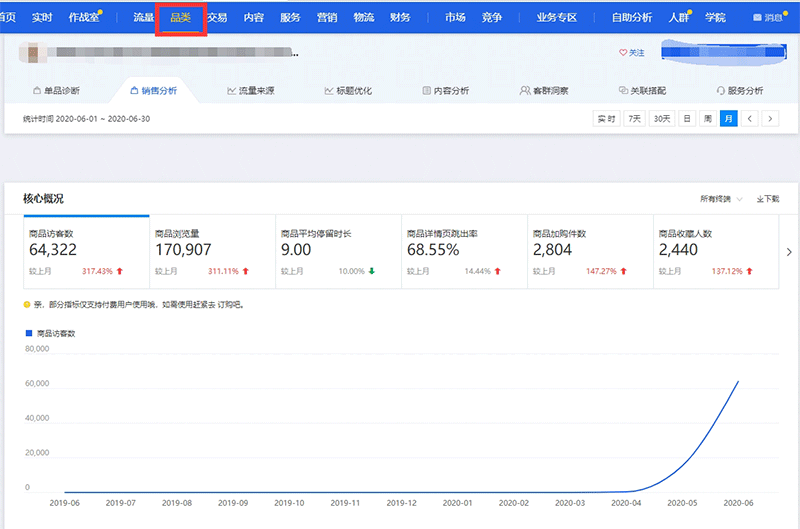This screenshot has width=800, height=529.
Task: Show more metrics with right chevron
Action: click(x=789, y=252)
